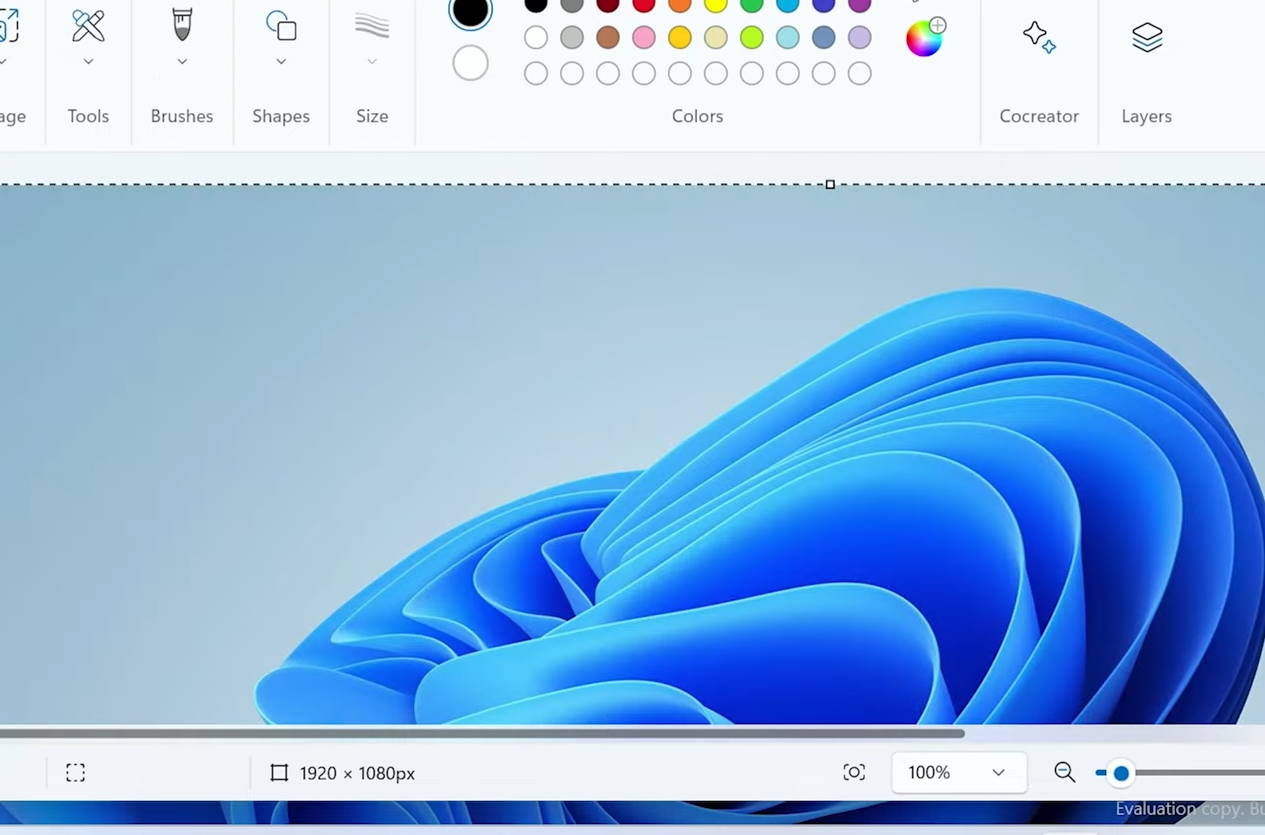Open the Shapes gallery icon
This screenshot has height=835, width=1265.
click(281, 27)
